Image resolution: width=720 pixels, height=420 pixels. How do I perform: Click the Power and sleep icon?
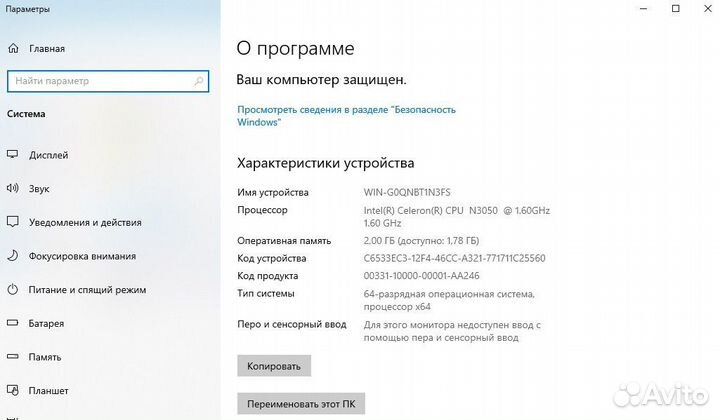12,290
